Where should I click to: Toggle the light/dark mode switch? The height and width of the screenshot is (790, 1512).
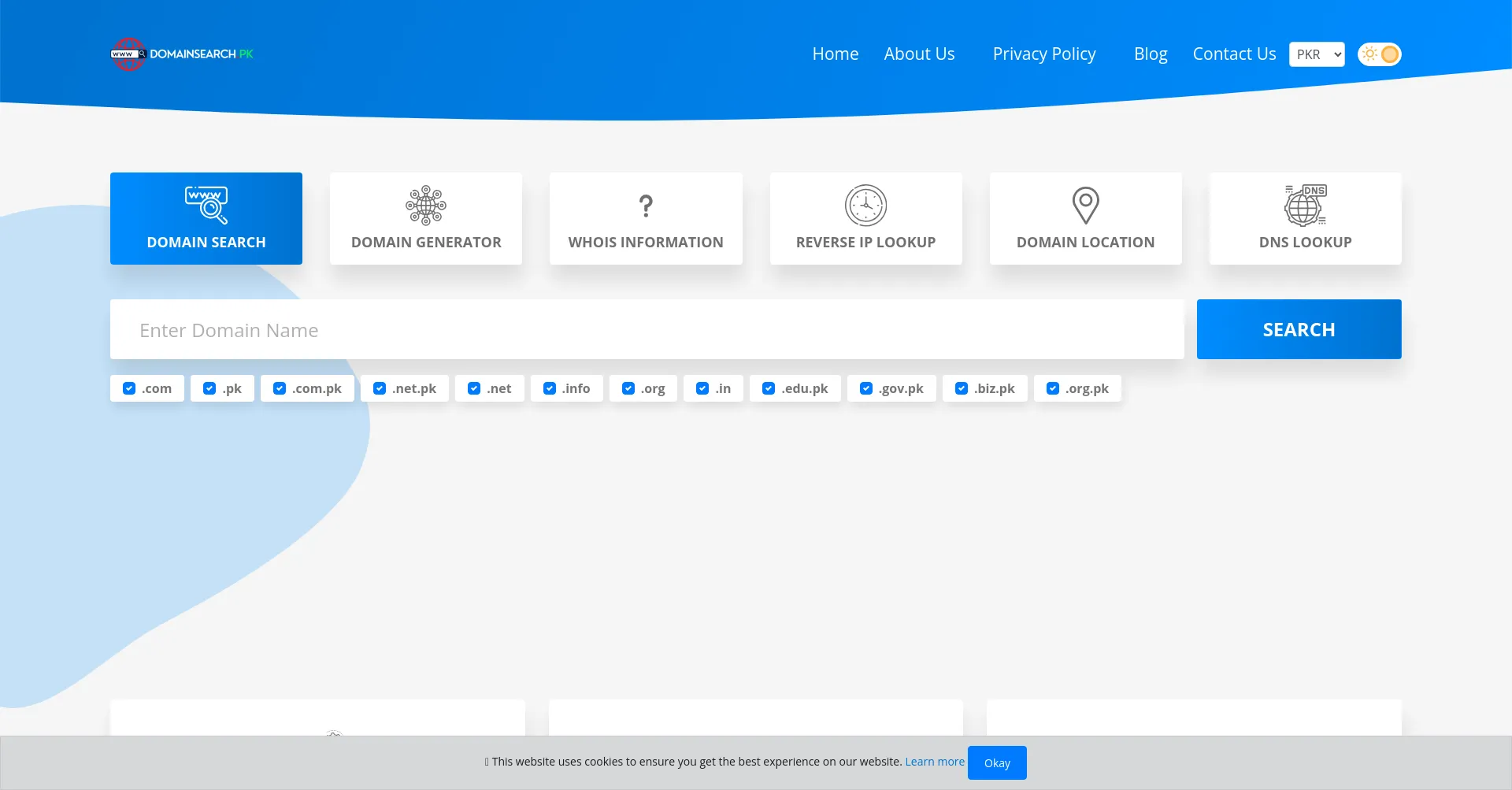1380,54
